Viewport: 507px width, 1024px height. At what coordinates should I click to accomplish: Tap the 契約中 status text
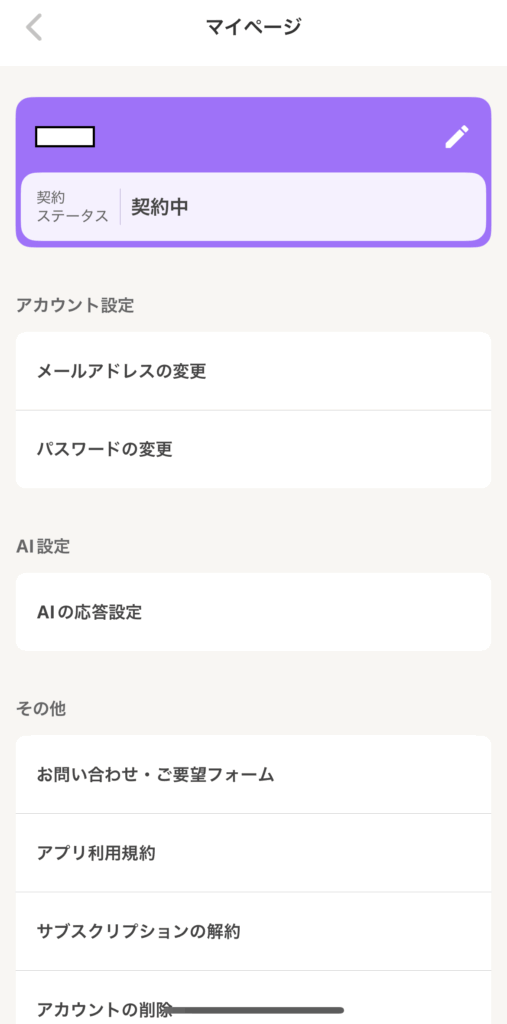[x=160, y=207]
